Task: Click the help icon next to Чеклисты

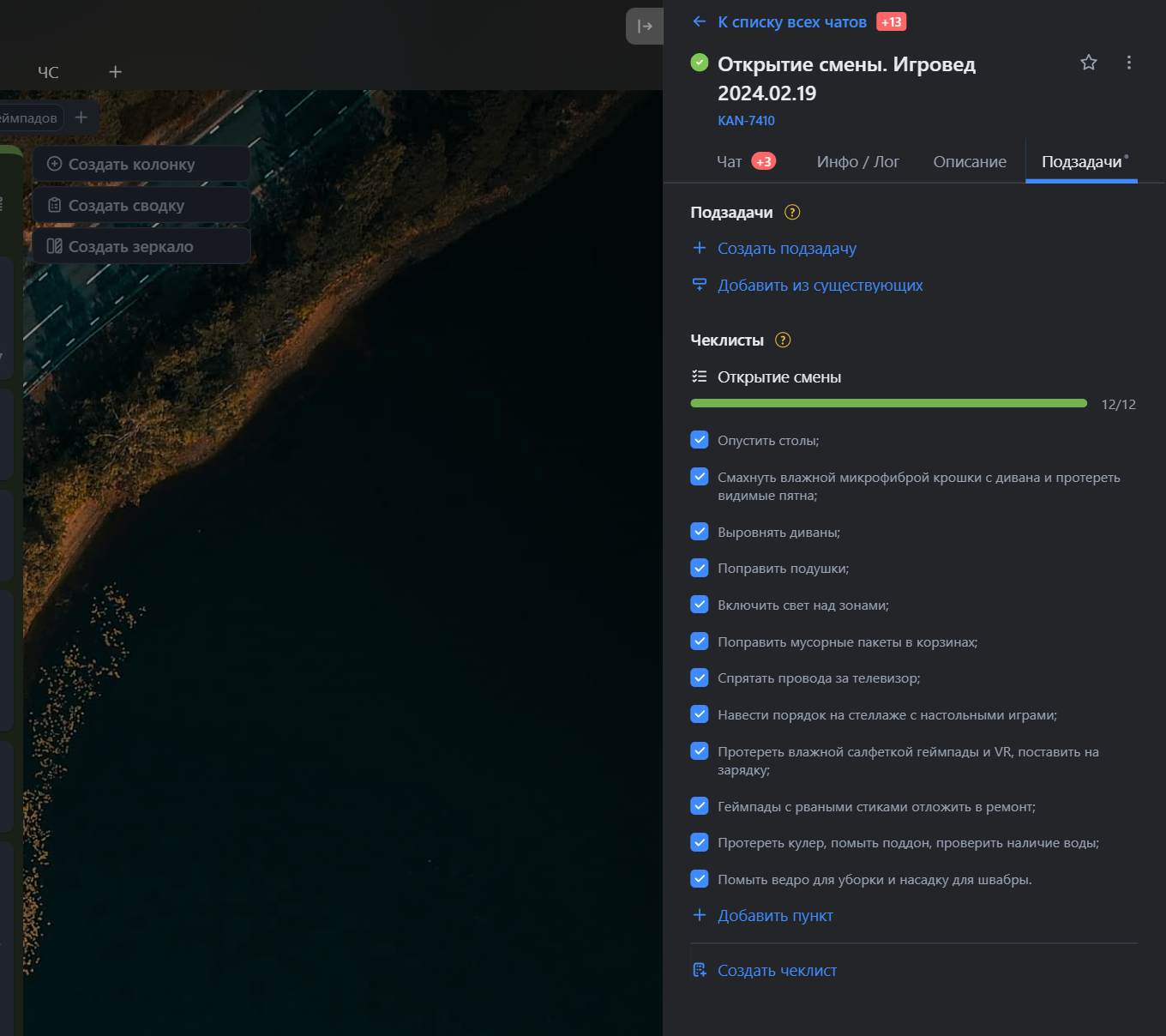Action: point(783,340)
